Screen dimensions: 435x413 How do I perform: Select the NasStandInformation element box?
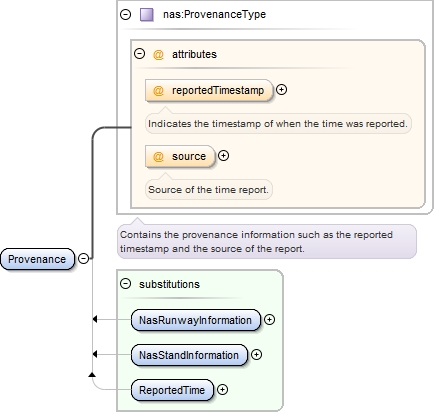coord(189,355)
